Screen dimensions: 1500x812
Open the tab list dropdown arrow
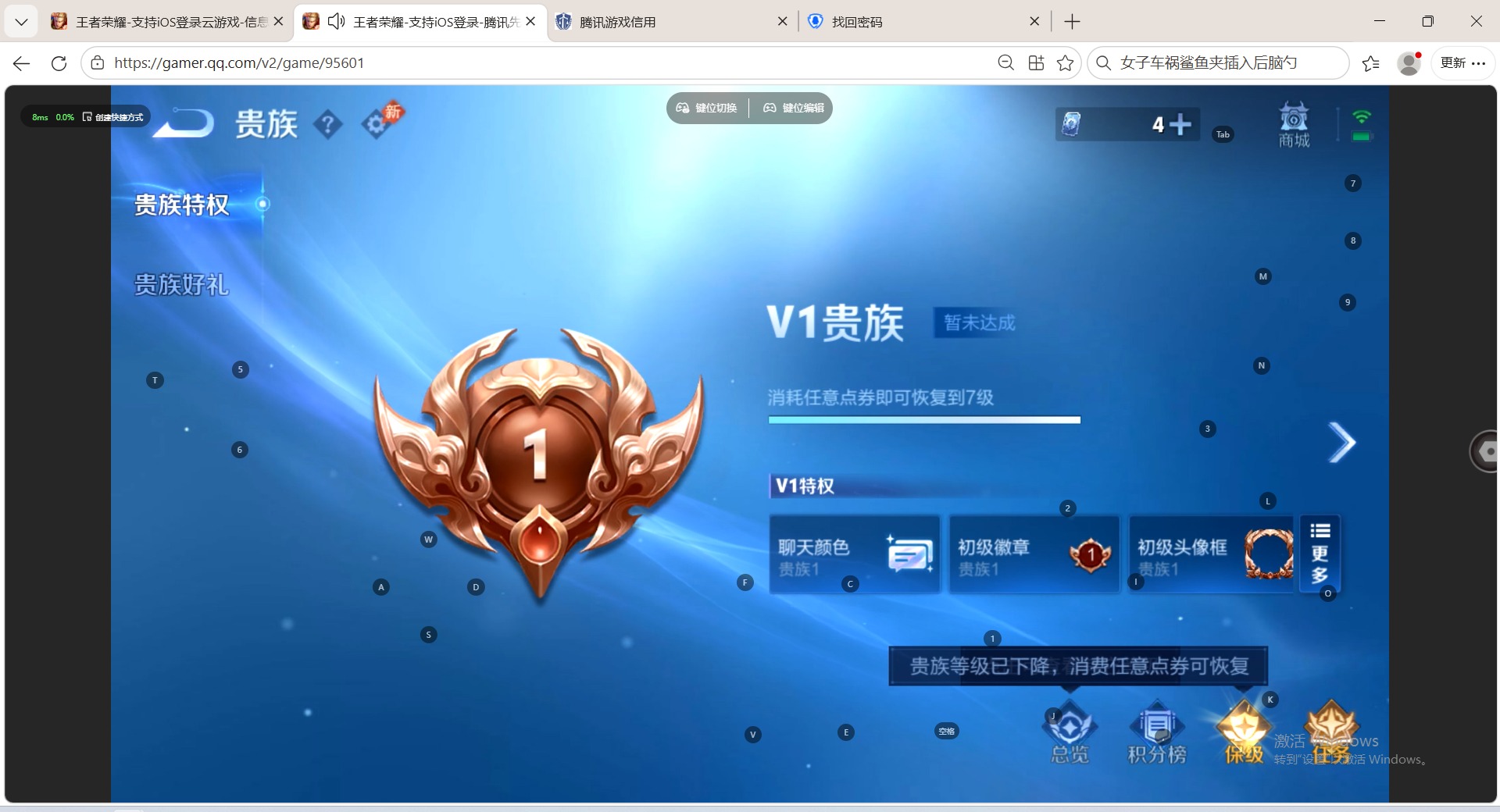pos(21,22)
